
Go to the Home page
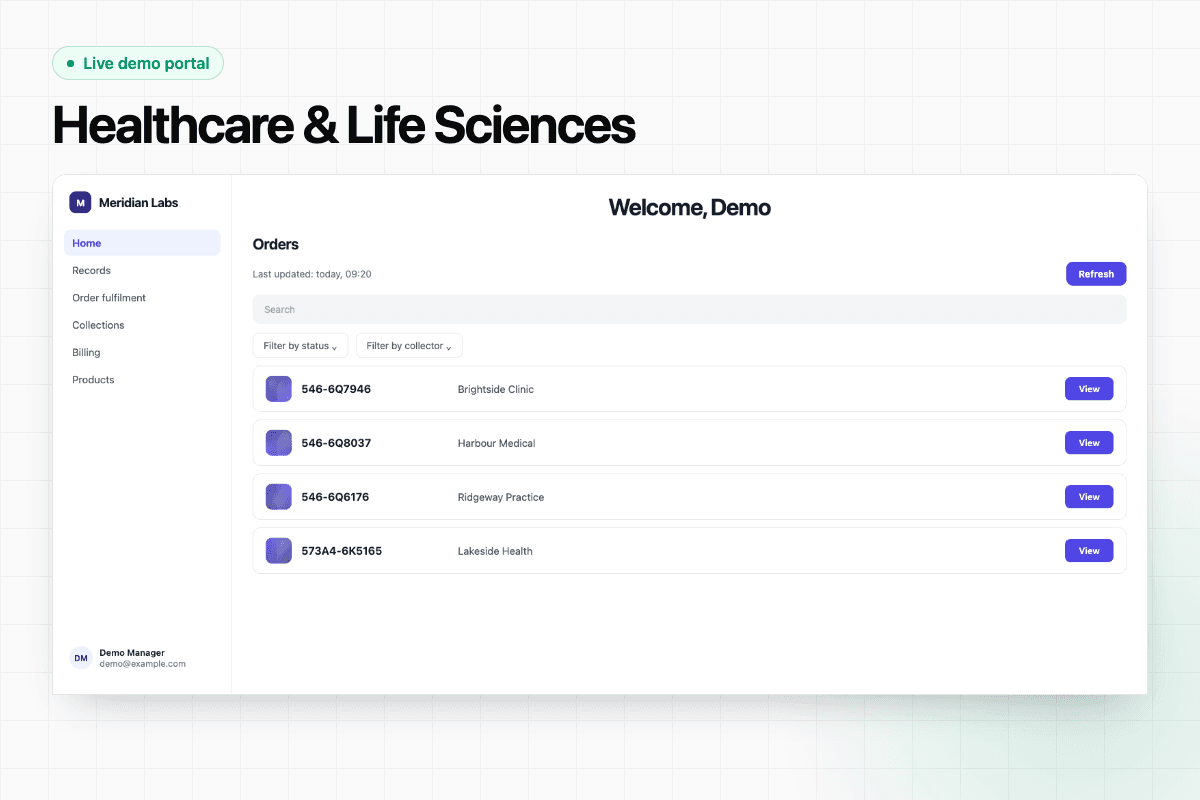pyautogui.click(x=142, y=243)
